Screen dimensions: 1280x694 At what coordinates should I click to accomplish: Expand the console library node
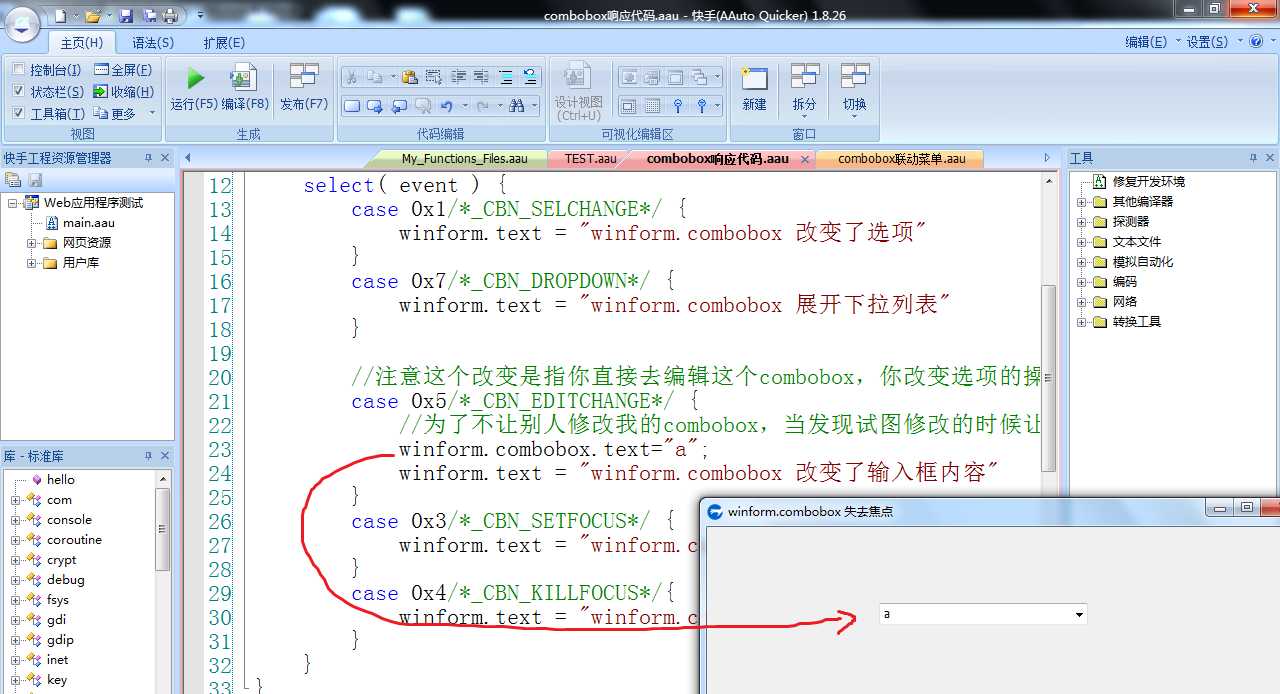pyautogui.click(x=16, y=520)
